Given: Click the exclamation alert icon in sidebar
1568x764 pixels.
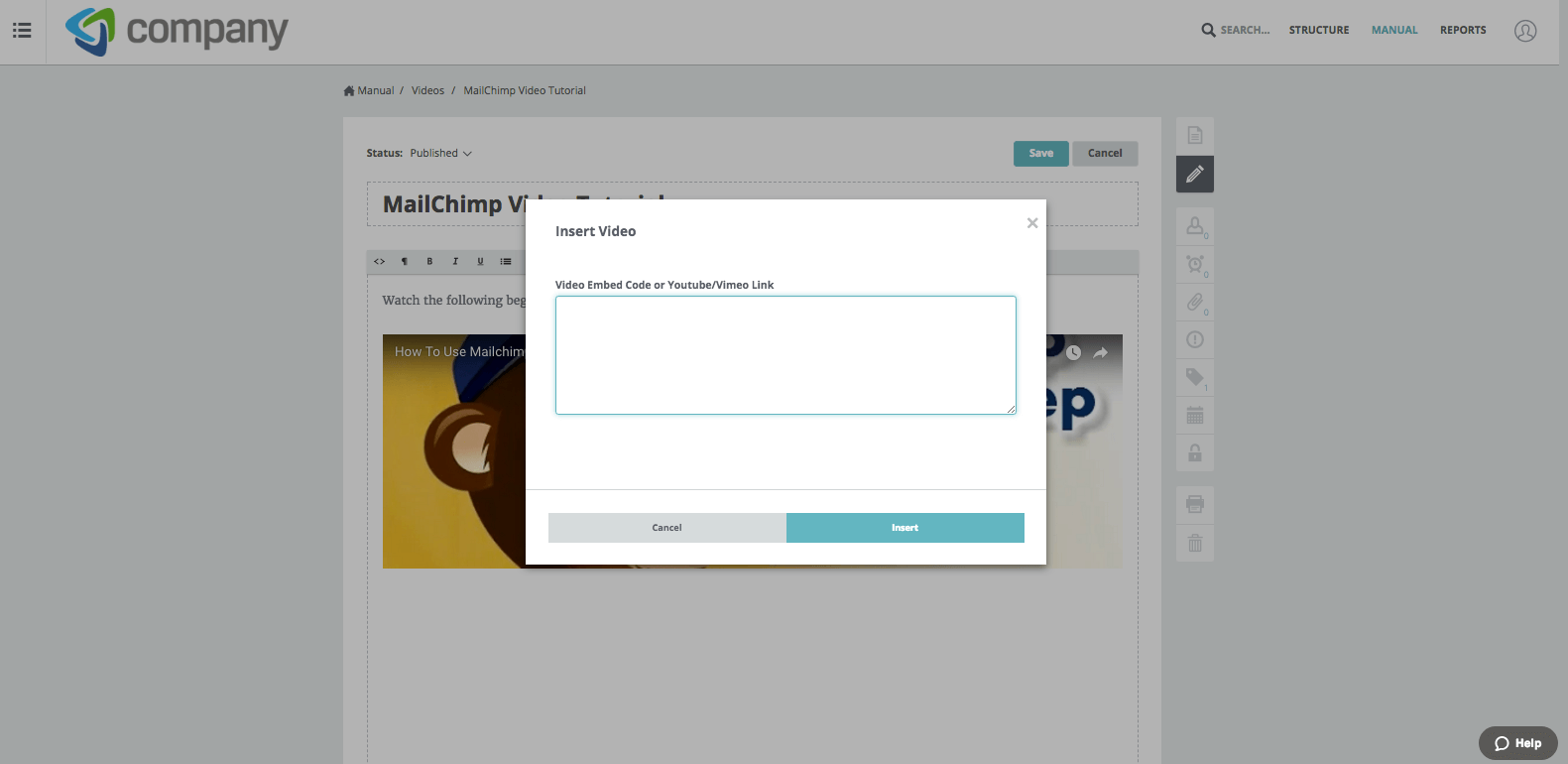Looking at the screenshot, I should pos(1195,339).
